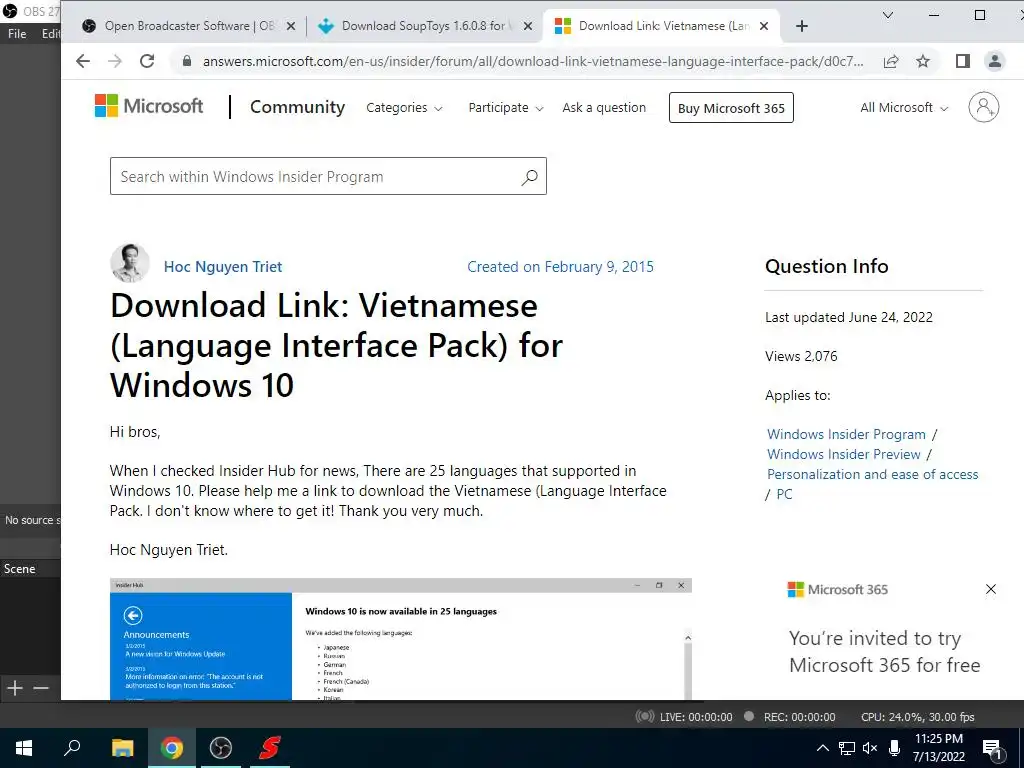
Task: Open Windows taskbar search
Action: coord(72,748)
